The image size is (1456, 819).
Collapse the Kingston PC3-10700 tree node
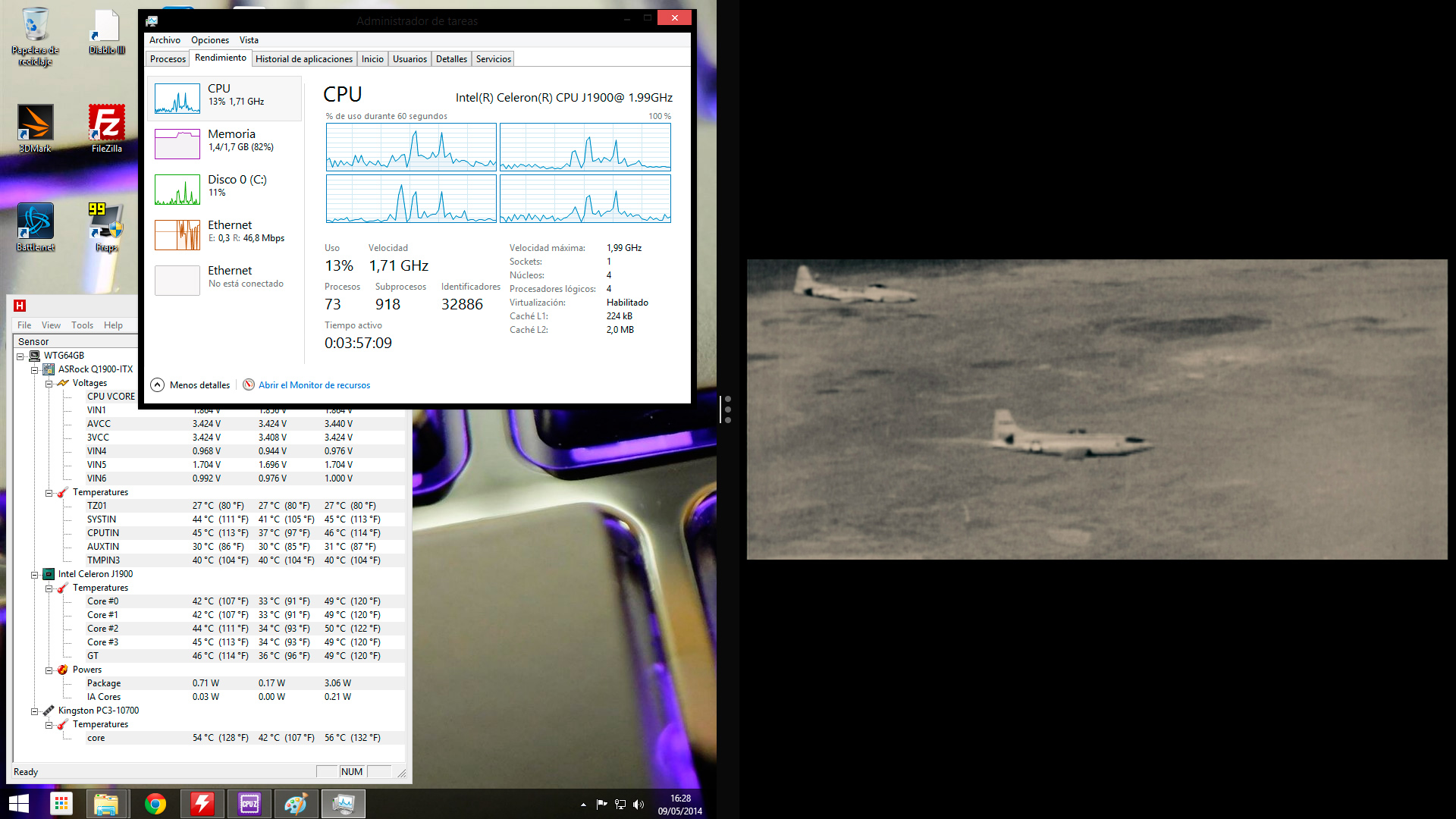coord(34,711)
